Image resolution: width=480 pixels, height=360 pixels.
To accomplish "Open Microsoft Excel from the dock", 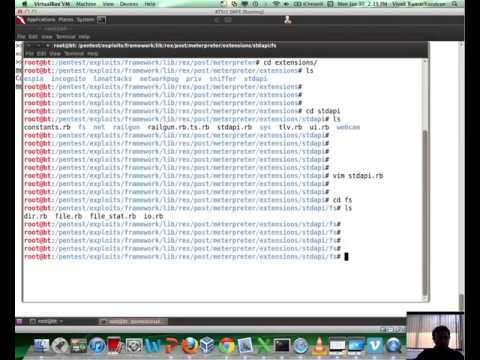I will (264, 346).
